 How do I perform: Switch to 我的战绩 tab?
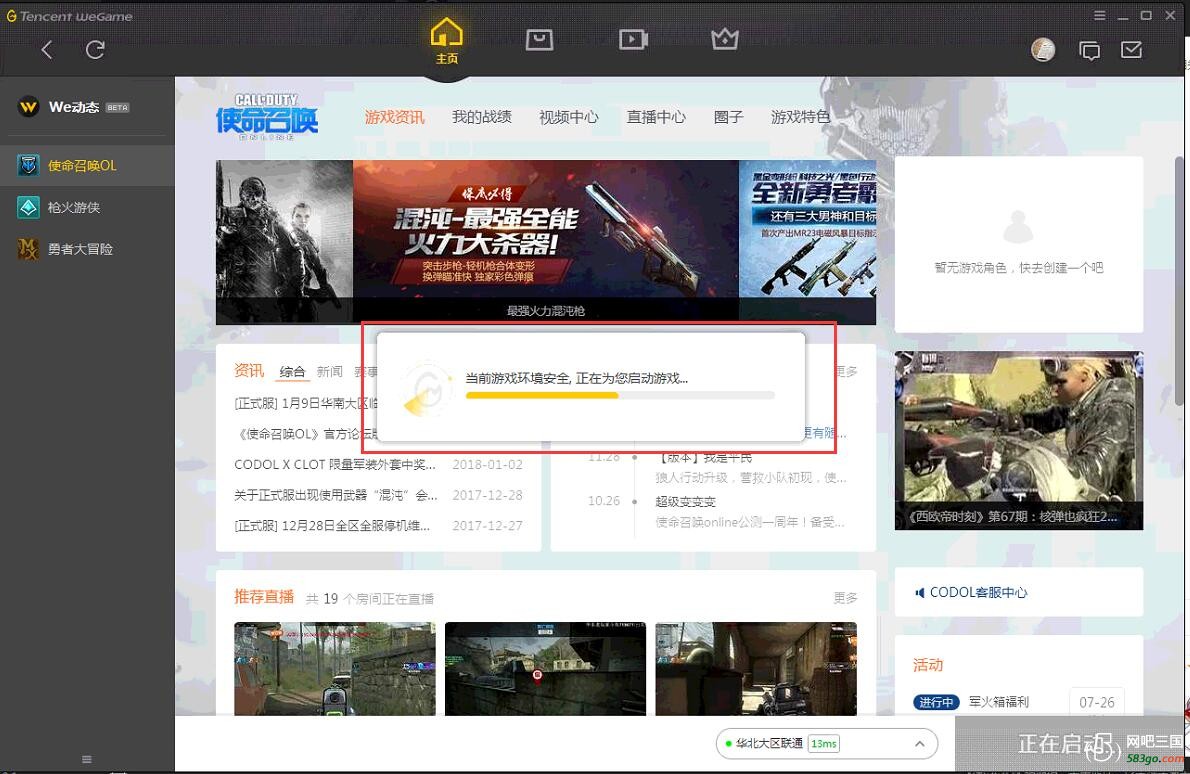(482, 117)
